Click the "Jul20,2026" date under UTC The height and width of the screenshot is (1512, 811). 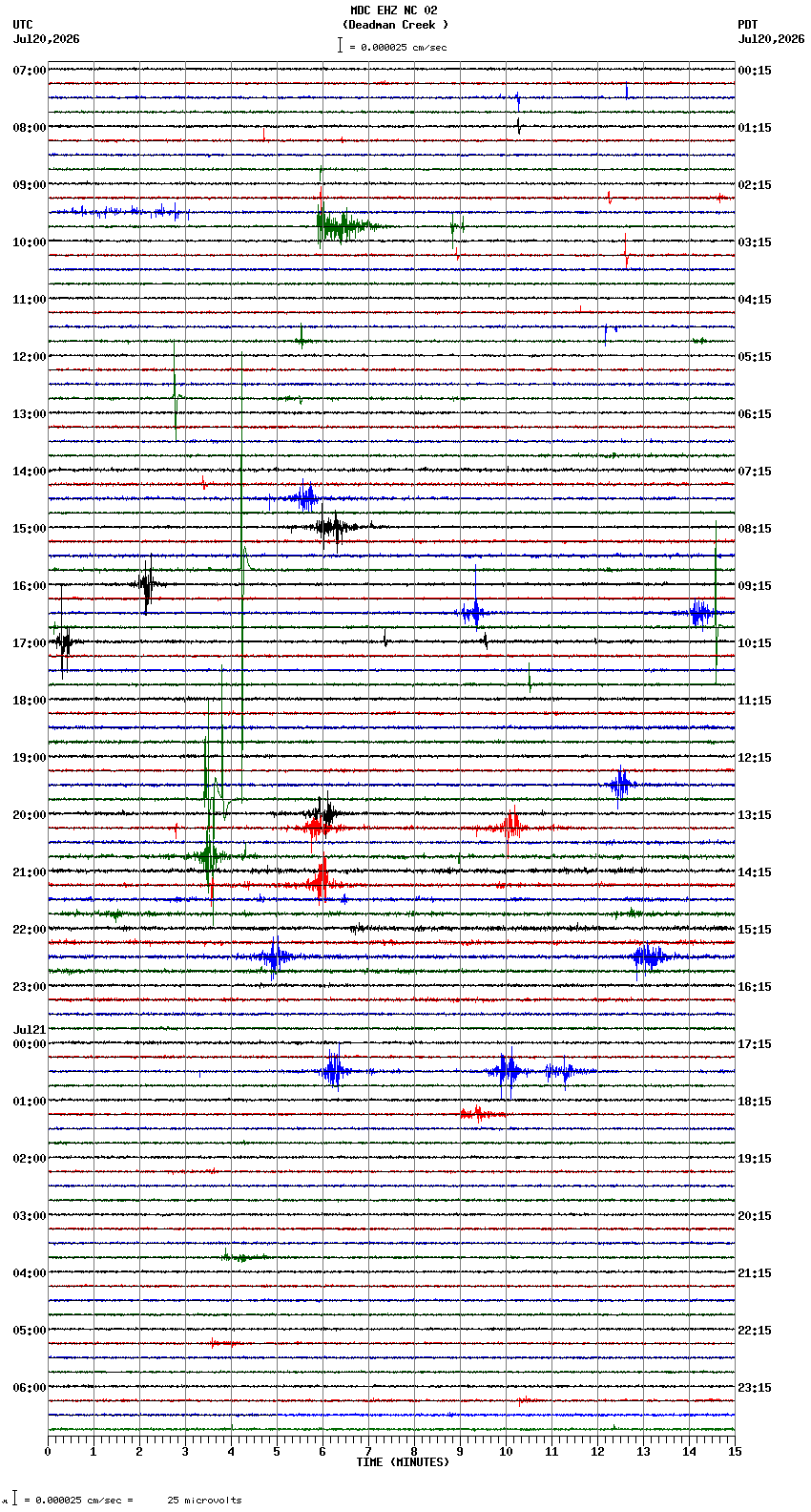47,39
